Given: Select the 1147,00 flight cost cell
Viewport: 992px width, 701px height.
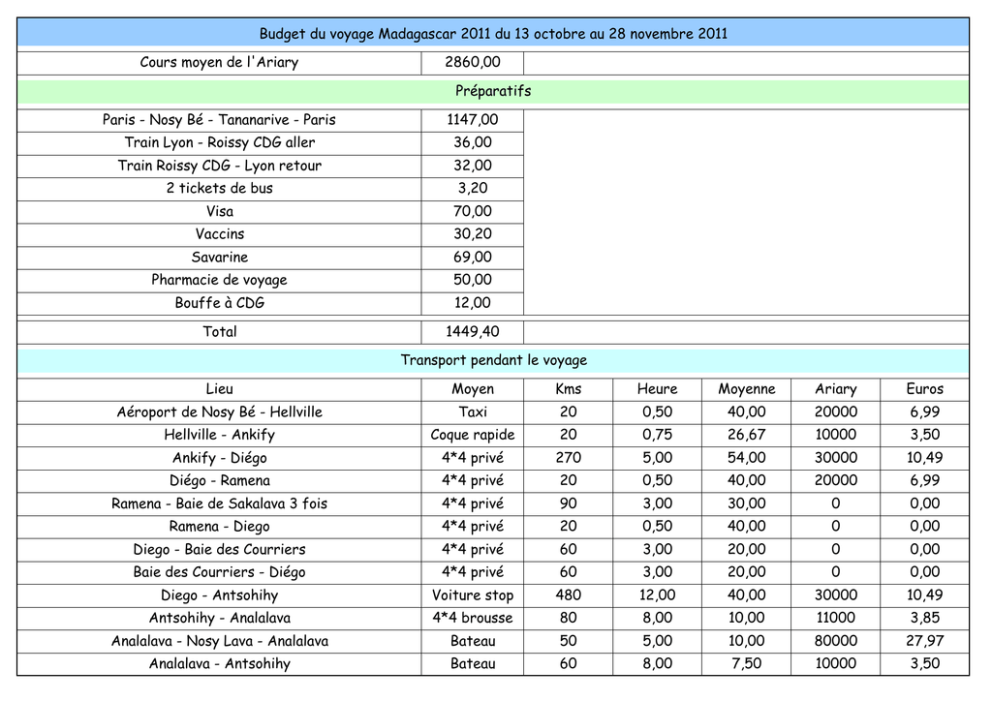Looking at the screenshot, I should (x=472, y=120).
